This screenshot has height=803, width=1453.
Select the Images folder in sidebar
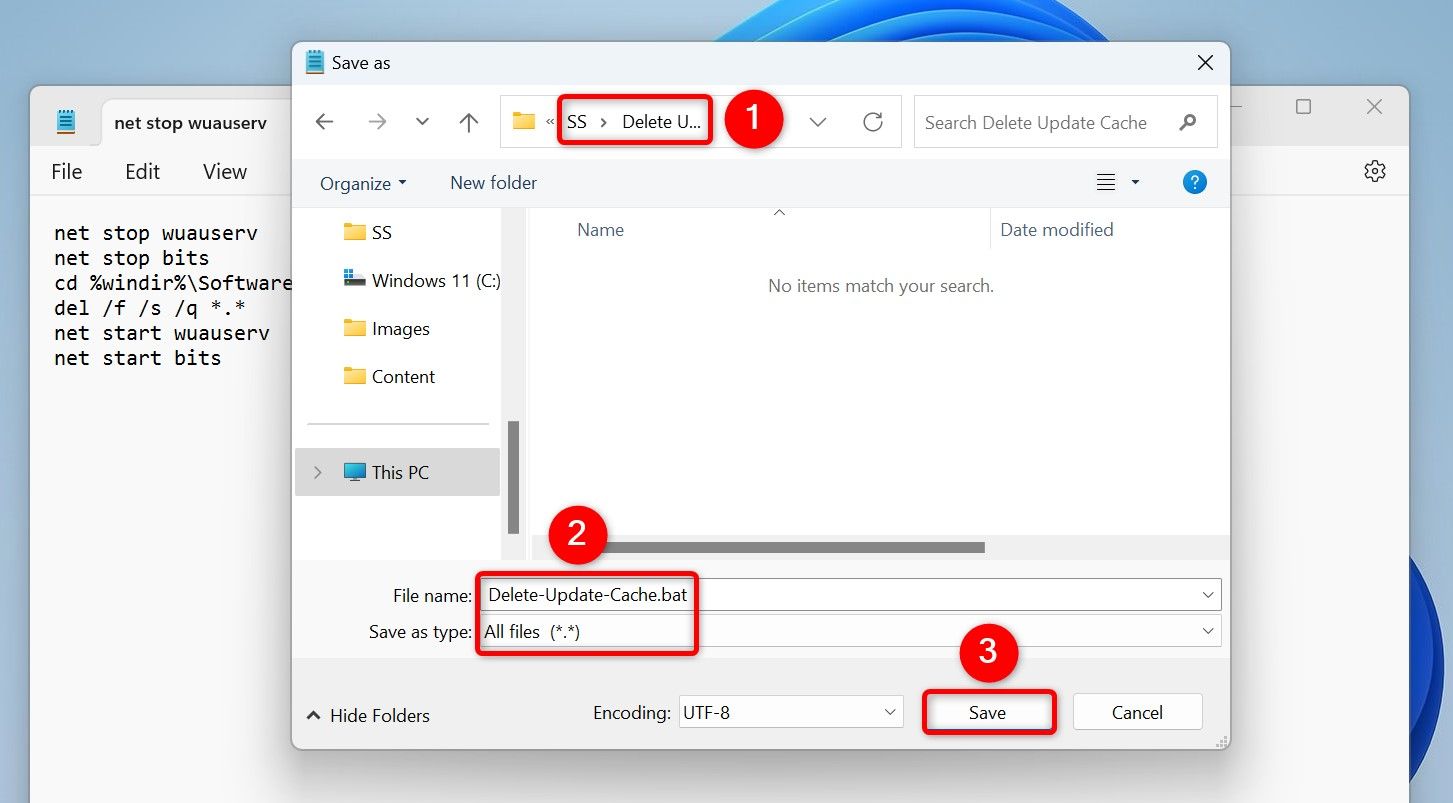click(400, 328)
